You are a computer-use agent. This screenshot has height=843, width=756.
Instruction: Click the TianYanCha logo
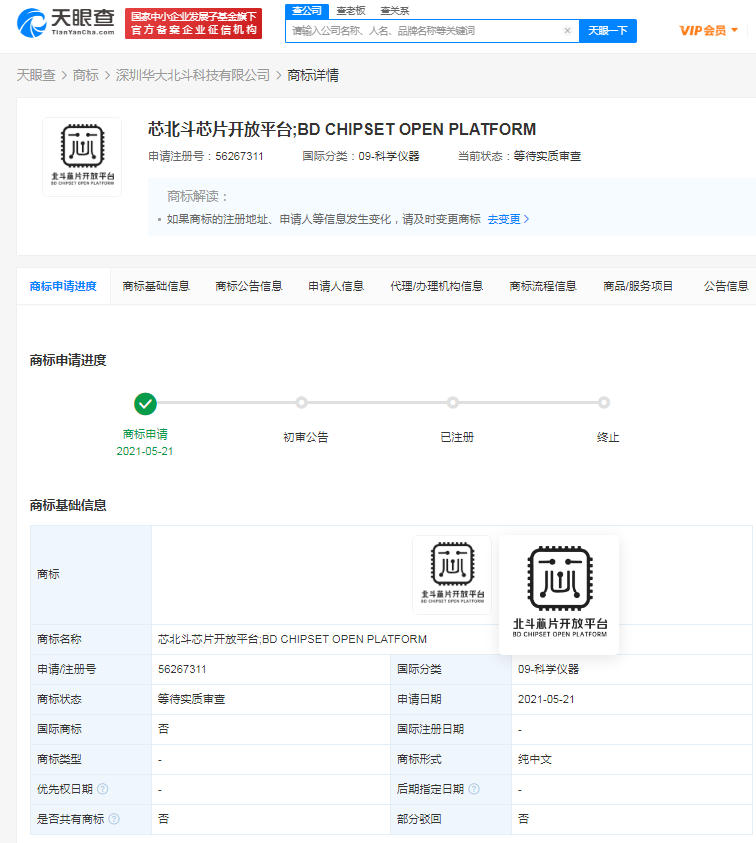[66, 23]
